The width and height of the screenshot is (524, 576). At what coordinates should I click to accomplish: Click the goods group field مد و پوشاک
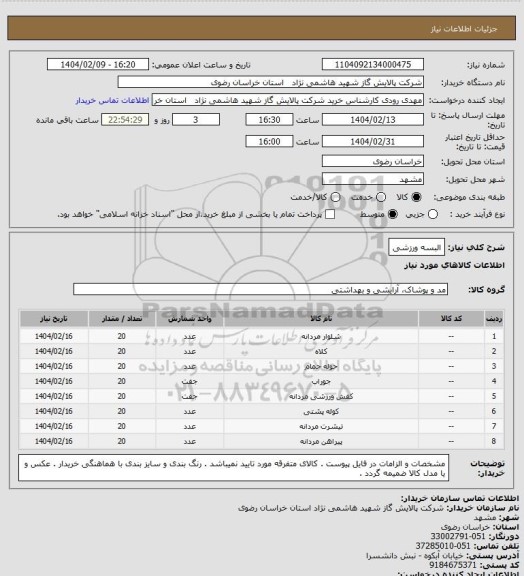point(260,289)
